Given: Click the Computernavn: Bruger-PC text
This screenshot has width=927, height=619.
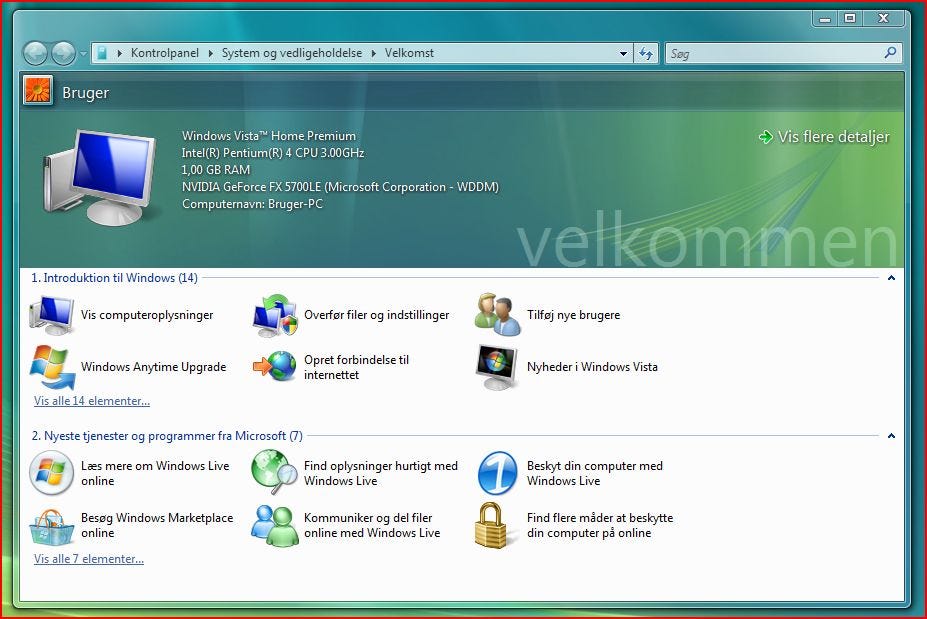Looking at the screenshot, I should [252, 204].
